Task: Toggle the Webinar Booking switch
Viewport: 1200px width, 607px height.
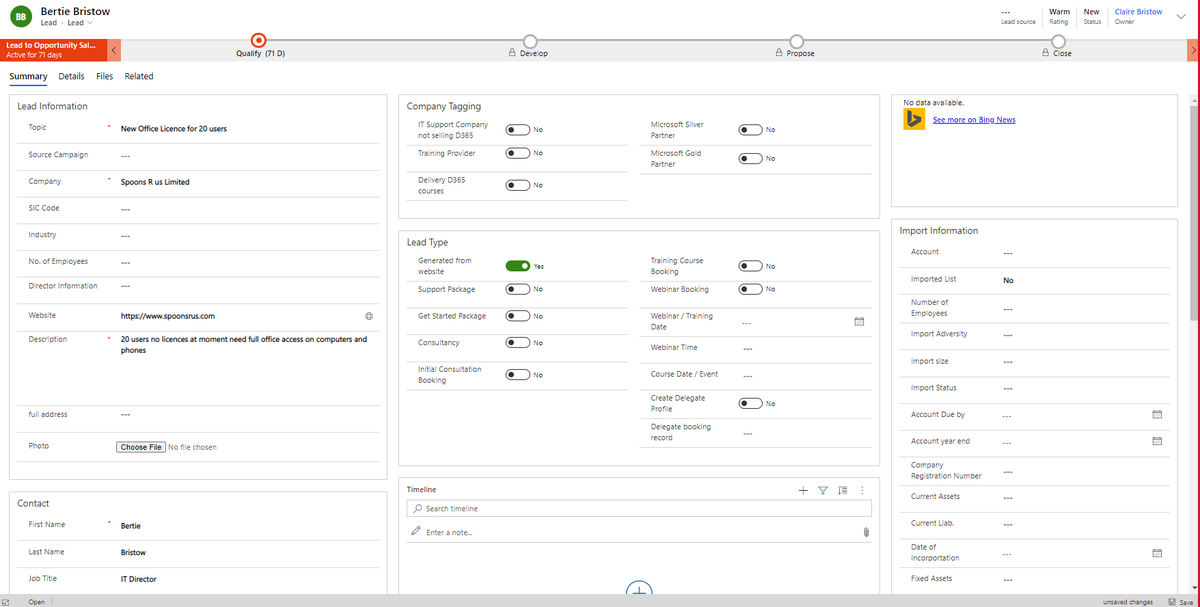Action: 750,289
